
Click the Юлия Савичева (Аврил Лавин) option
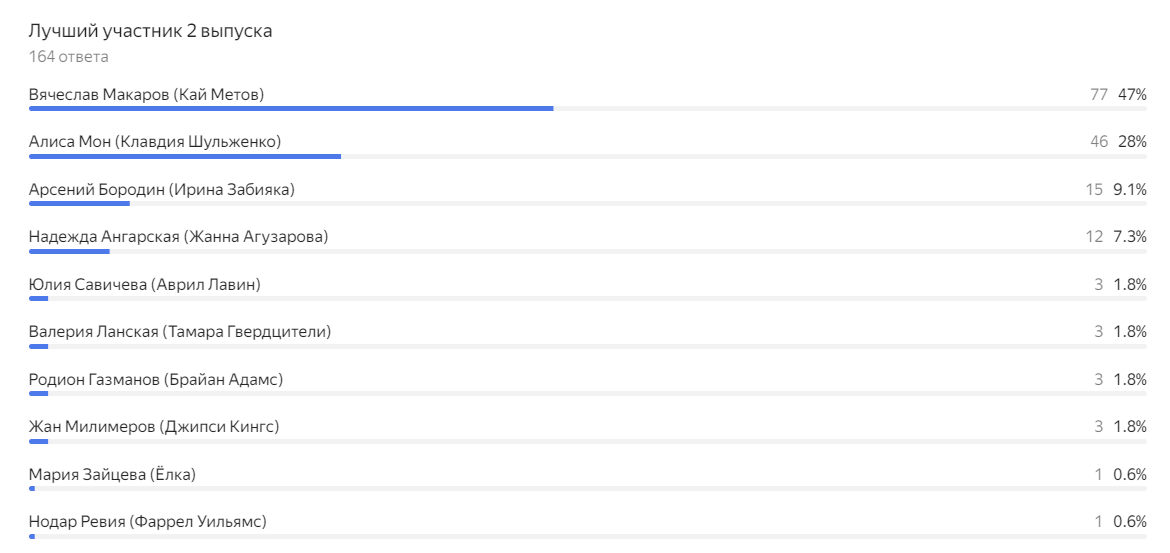coord(144,285)
